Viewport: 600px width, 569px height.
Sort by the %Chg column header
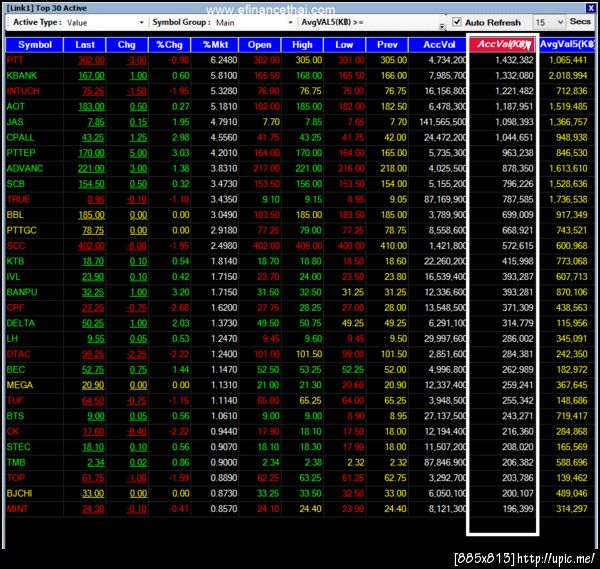pyautogui.click(x=169, y=45)
